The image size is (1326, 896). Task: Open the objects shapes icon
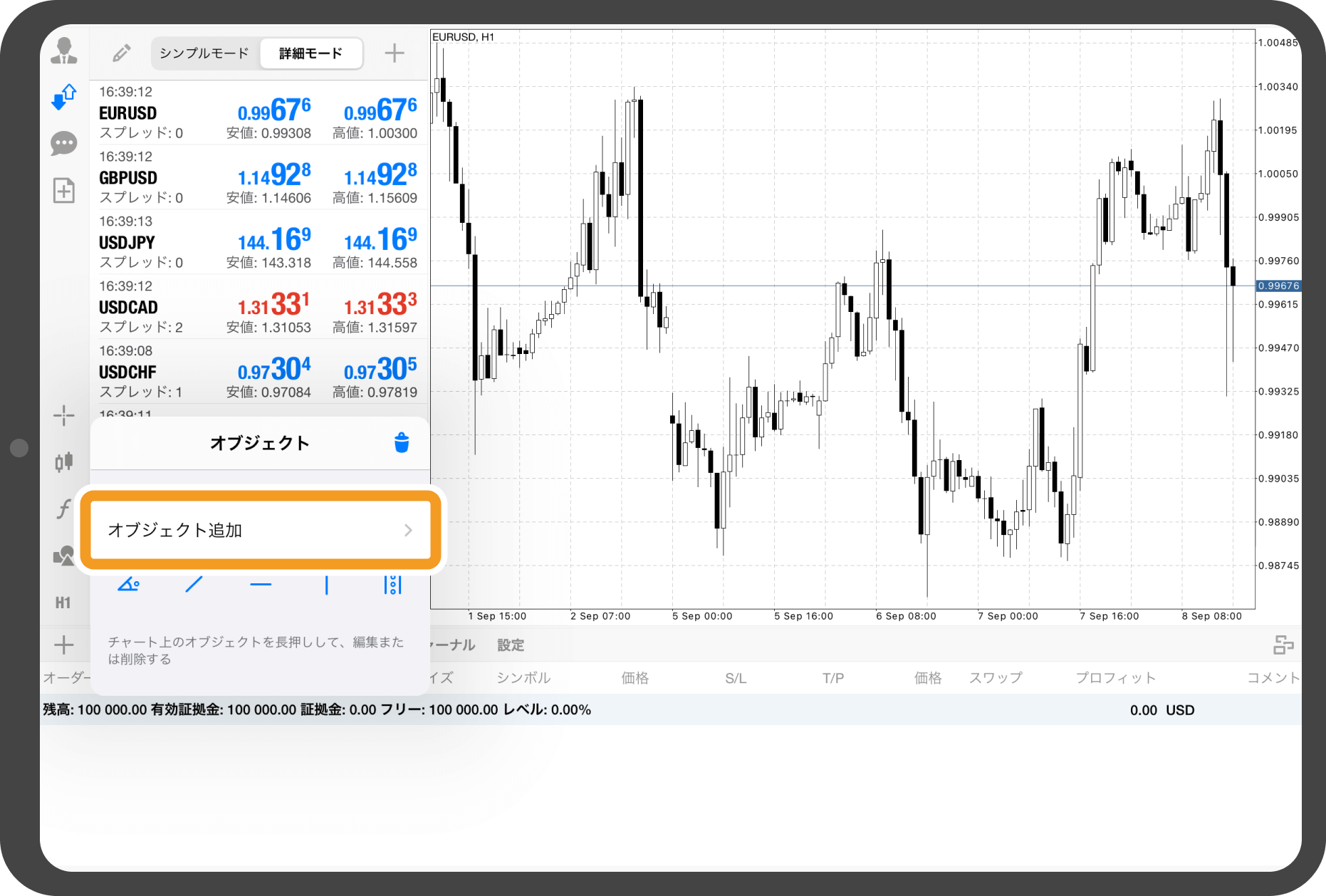(x=64, y=556)
